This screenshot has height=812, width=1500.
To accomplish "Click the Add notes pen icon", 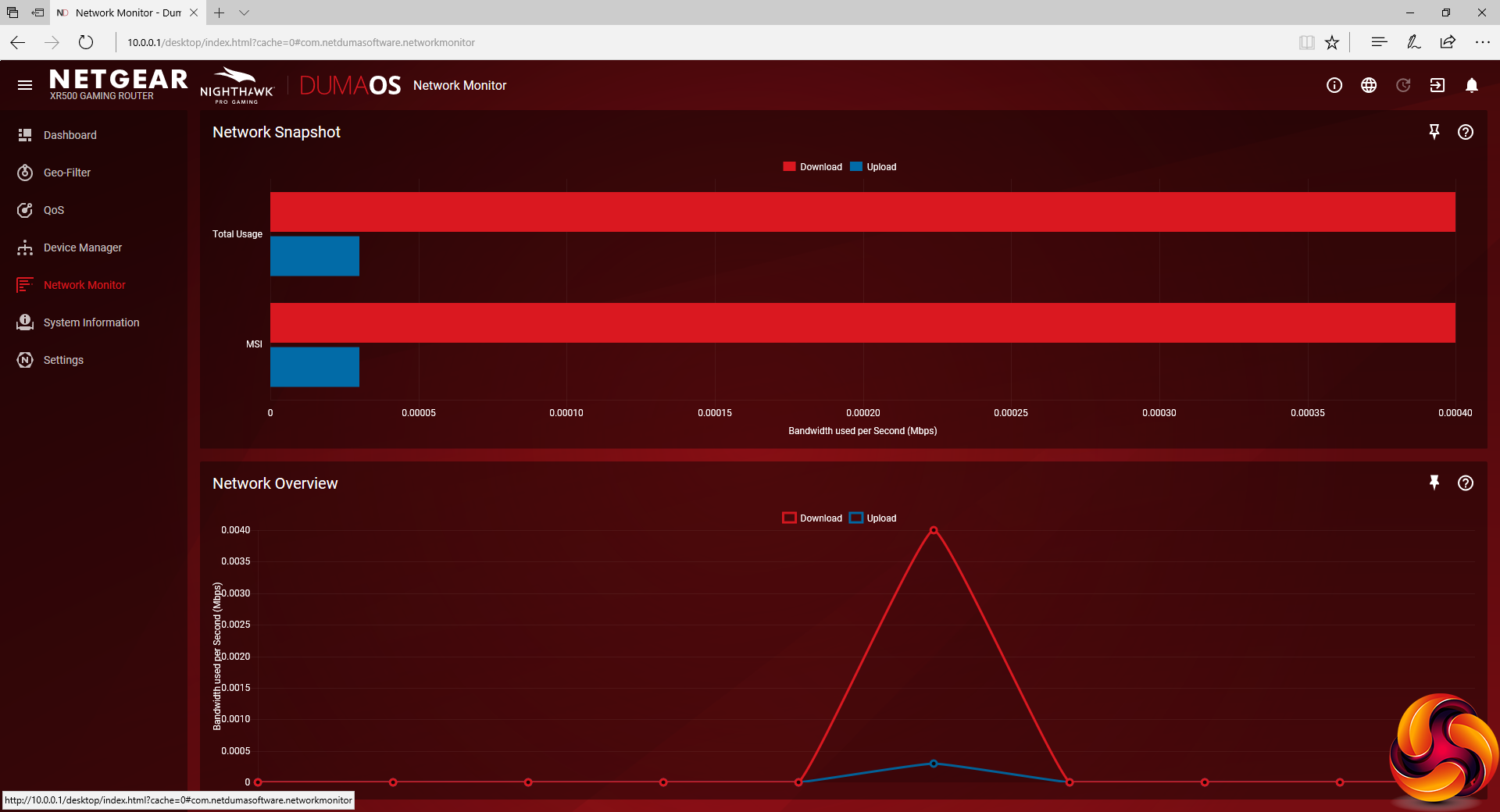I will coord(1413,42).
